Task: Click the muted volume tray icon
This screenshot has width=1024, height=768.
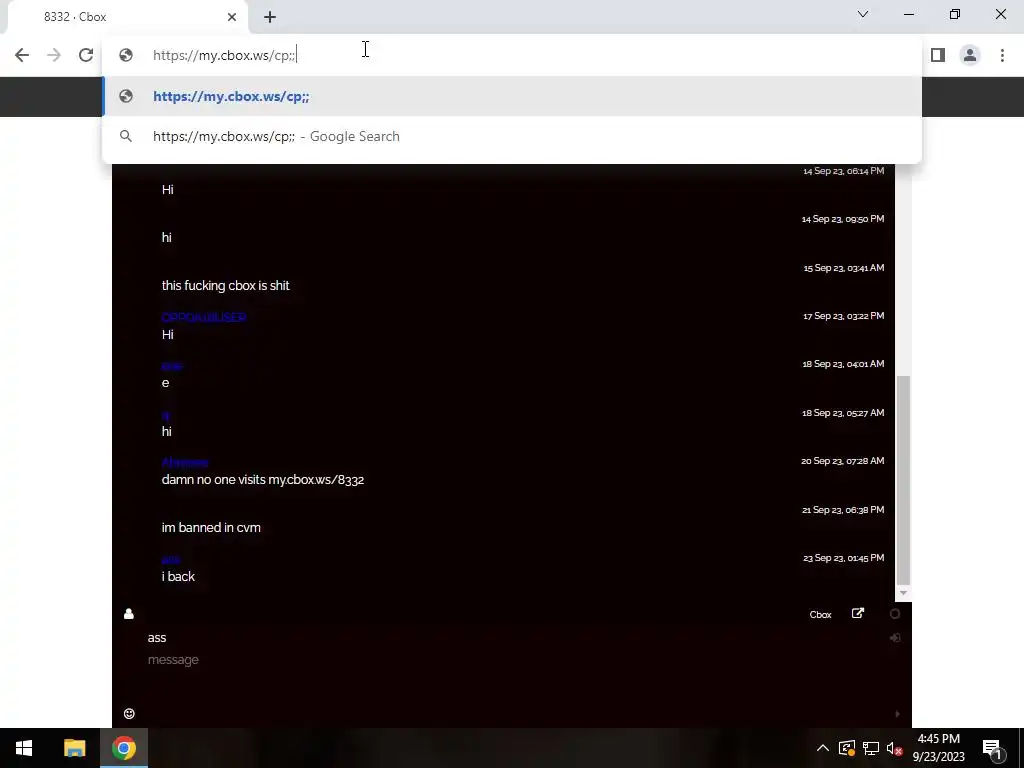Action: pos(895,748)
